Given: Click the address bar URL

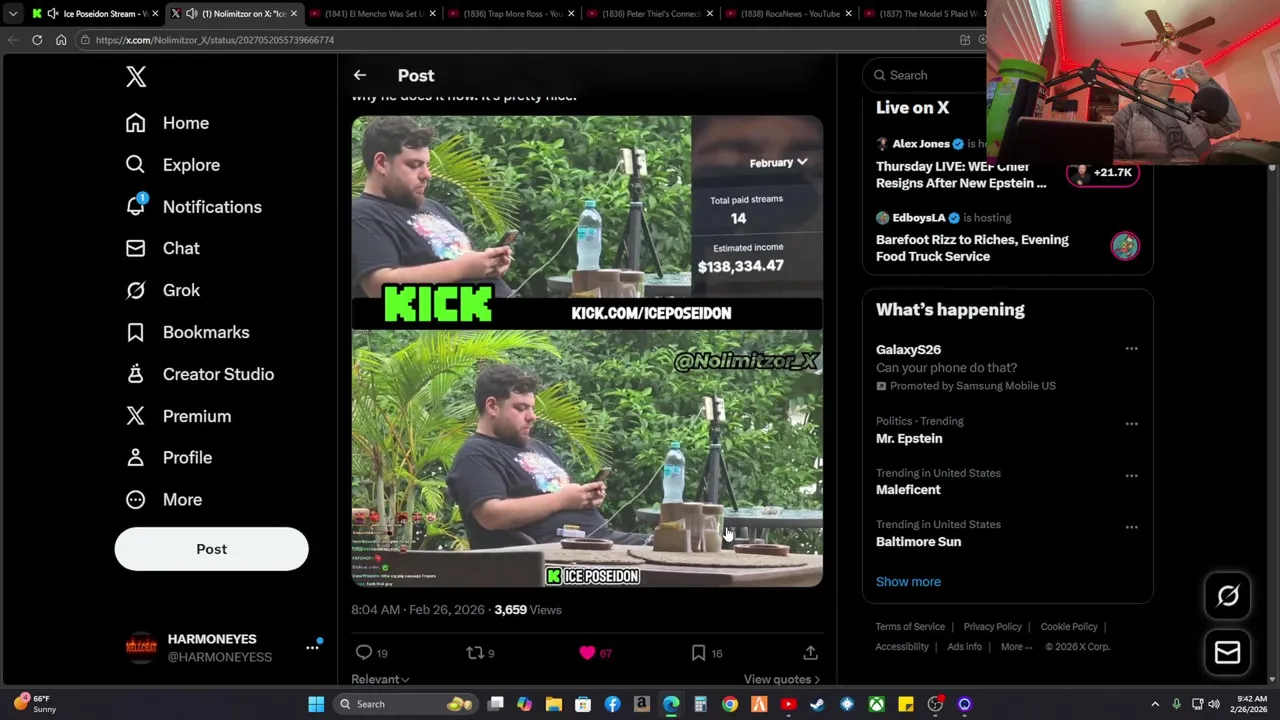Looking at the screenshot, I should coord(215,40).
